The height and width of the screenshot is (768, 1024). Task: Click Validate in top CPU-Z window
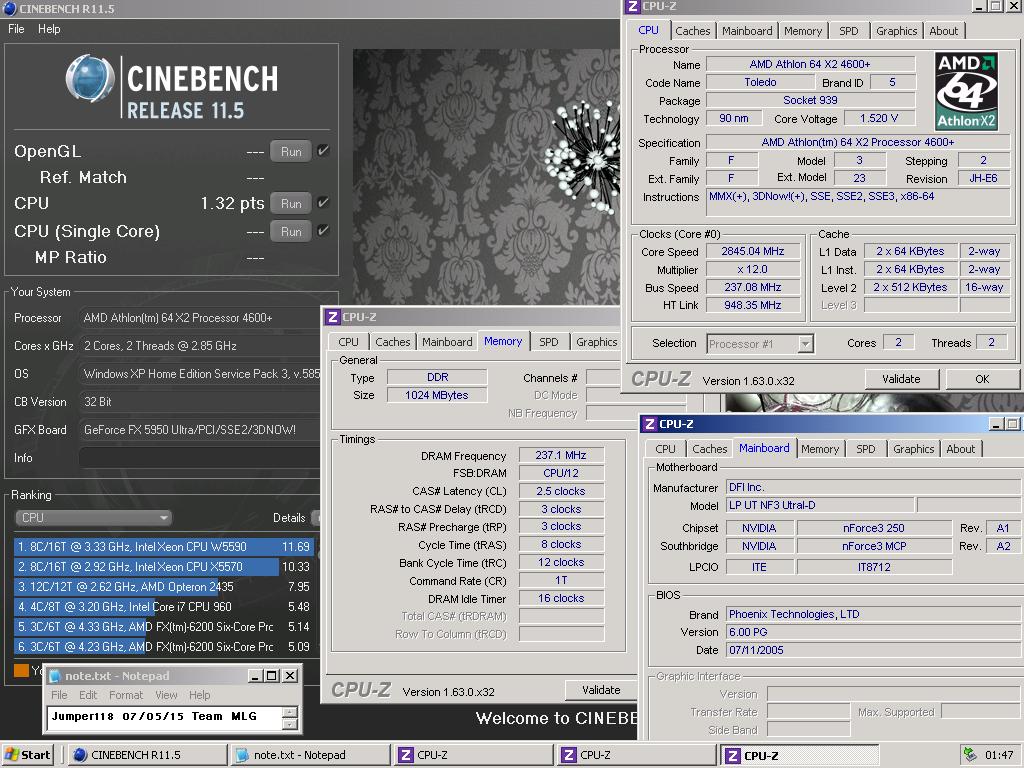(x=901, y=379)
